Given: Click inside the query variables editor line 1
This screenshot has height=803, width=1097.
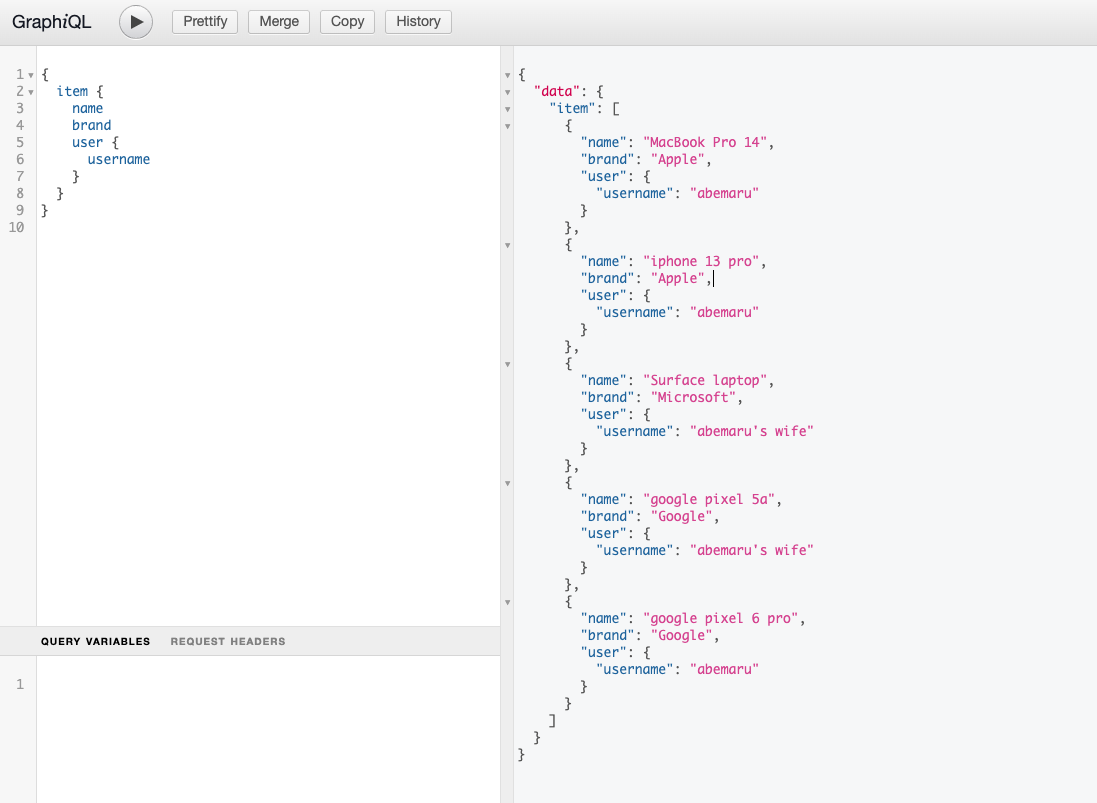Looking at the screenshot, I should [268, 684].
